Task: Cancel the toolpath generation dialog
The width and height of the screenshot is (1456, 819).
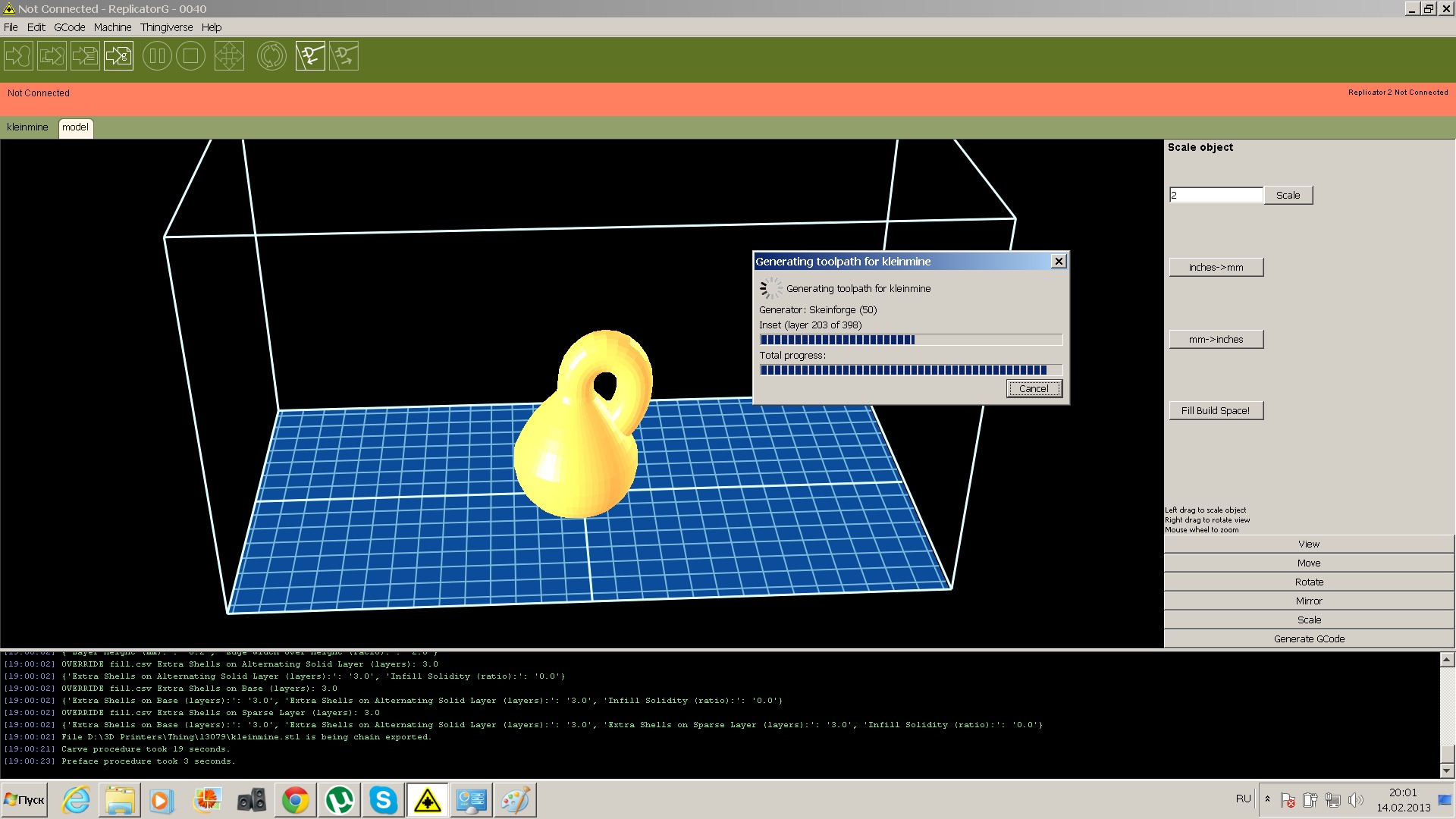Action: [x=1034, y=389]
